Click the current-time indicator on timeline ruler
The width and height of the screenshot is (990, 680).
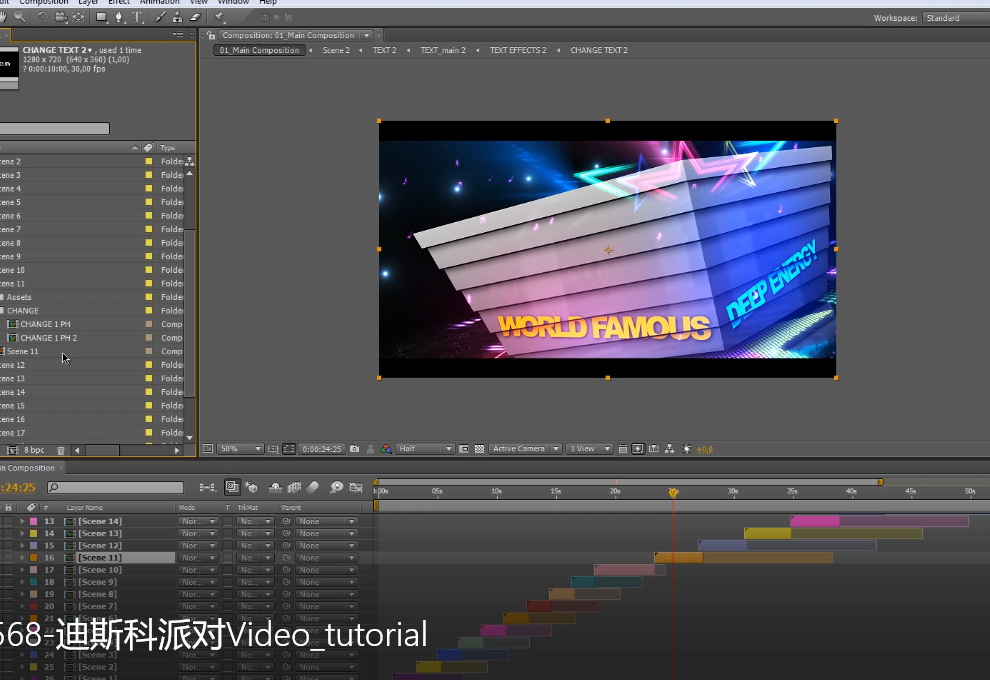coord(673,492)
